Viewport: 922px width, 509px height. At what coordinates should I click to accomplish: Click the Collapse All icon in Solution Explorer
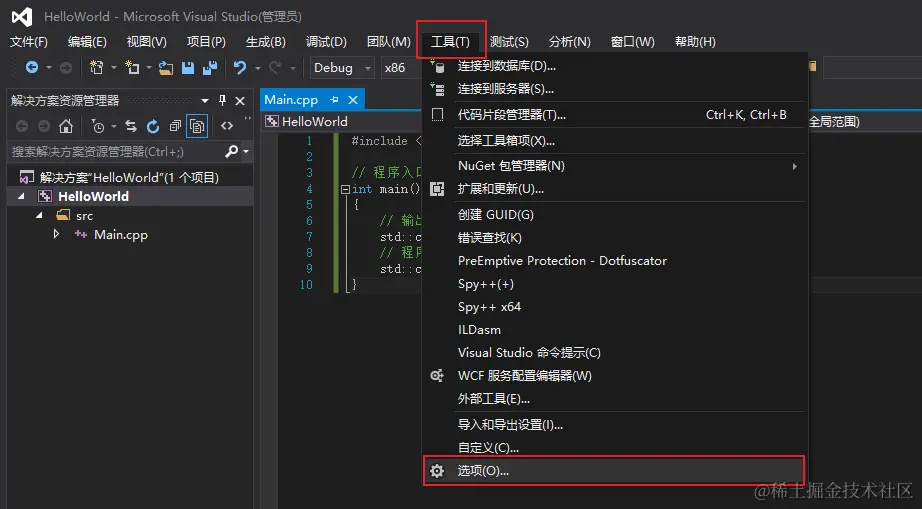tap(175, 126)
